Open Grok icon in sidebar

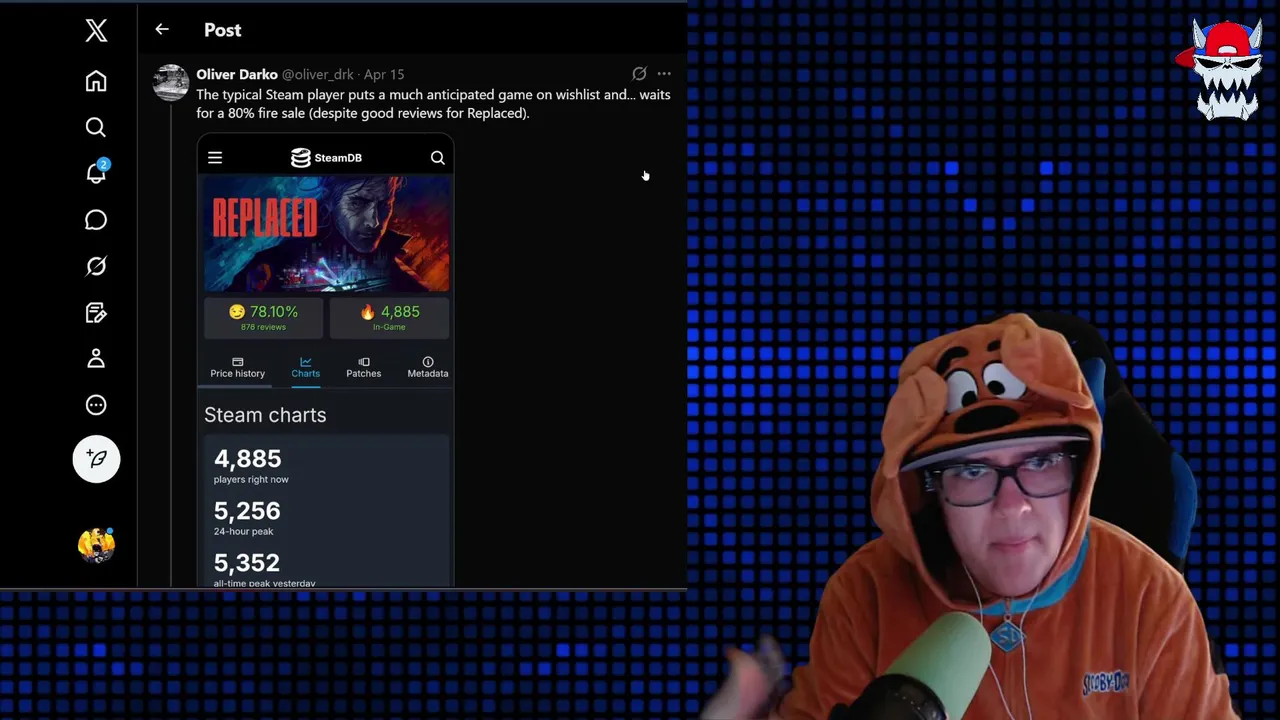click(x=96, y=266)
